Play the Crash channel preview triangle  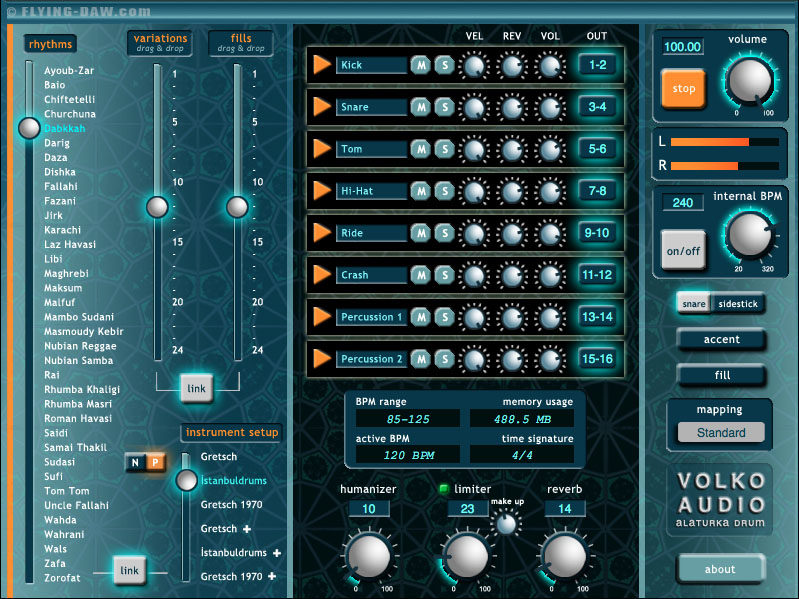tap(322, 275)
